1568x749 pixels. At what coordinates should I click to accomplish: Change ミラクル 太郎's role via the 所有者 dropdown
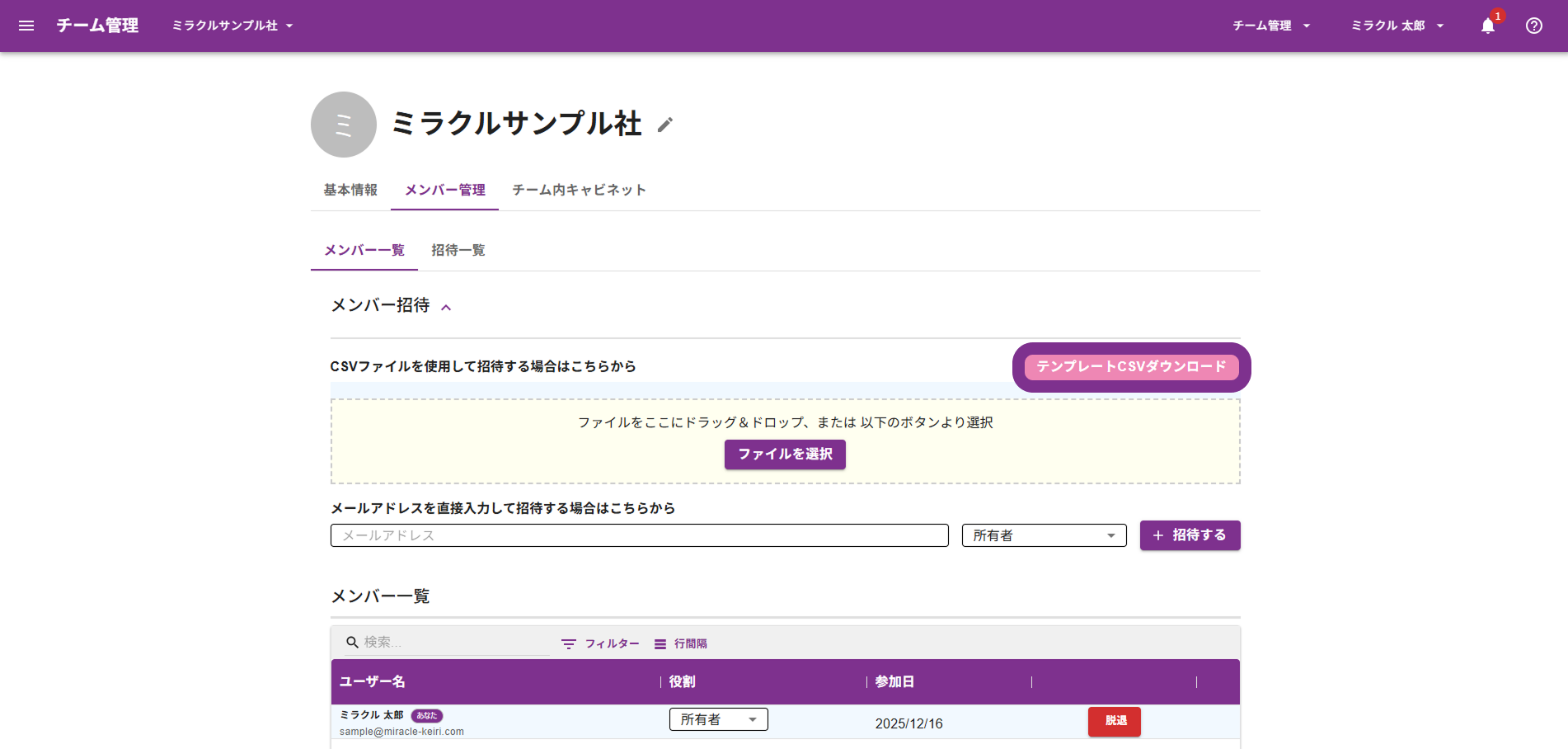click(717, 718)
